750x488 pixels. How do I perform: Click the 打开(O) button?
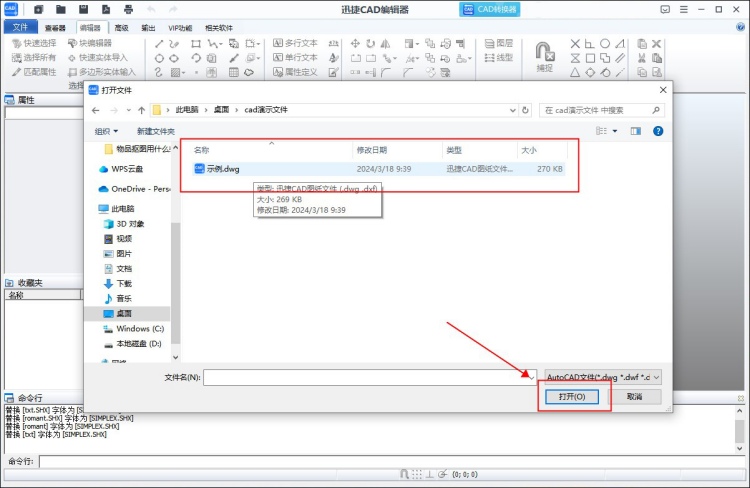click(572, 397)
